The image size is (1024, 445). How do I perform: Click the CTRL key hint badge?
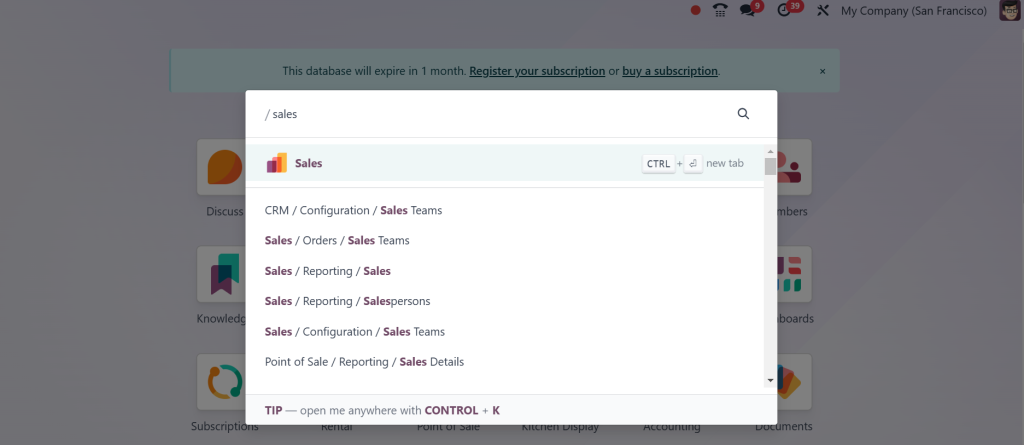pyautogui.click(x=658, y=163)
